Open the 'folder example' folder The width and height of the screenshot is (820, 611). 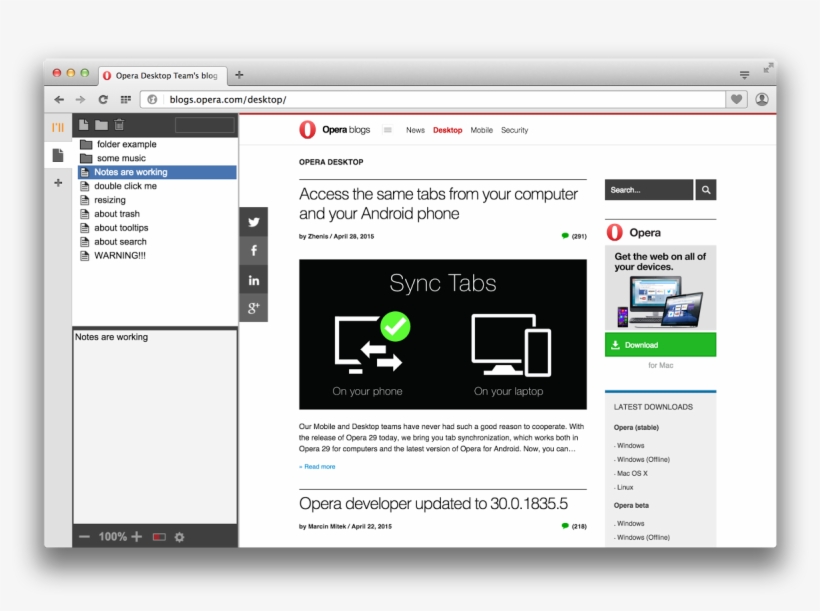tap(126, 144)
